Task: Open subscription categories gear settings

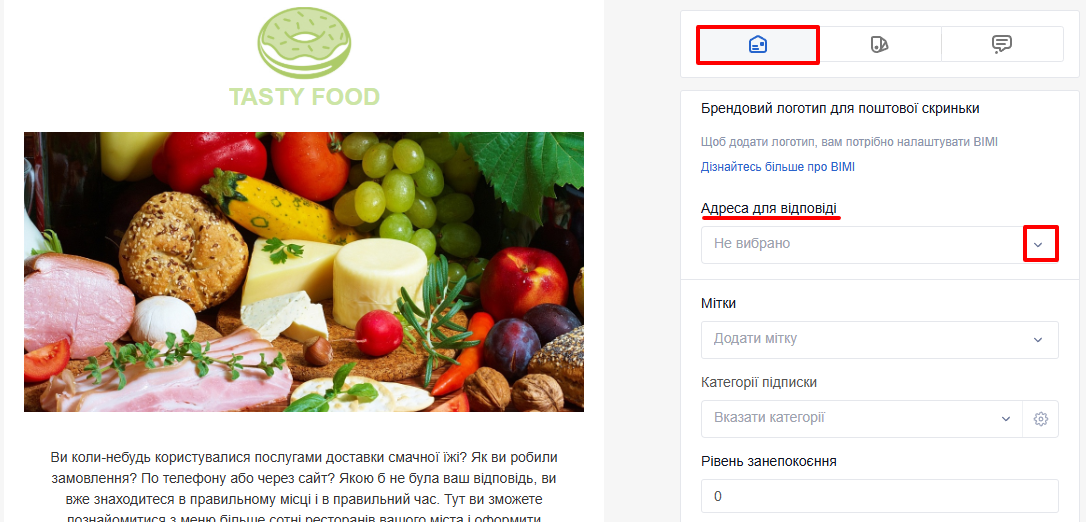Action: tap(1040, 419)
